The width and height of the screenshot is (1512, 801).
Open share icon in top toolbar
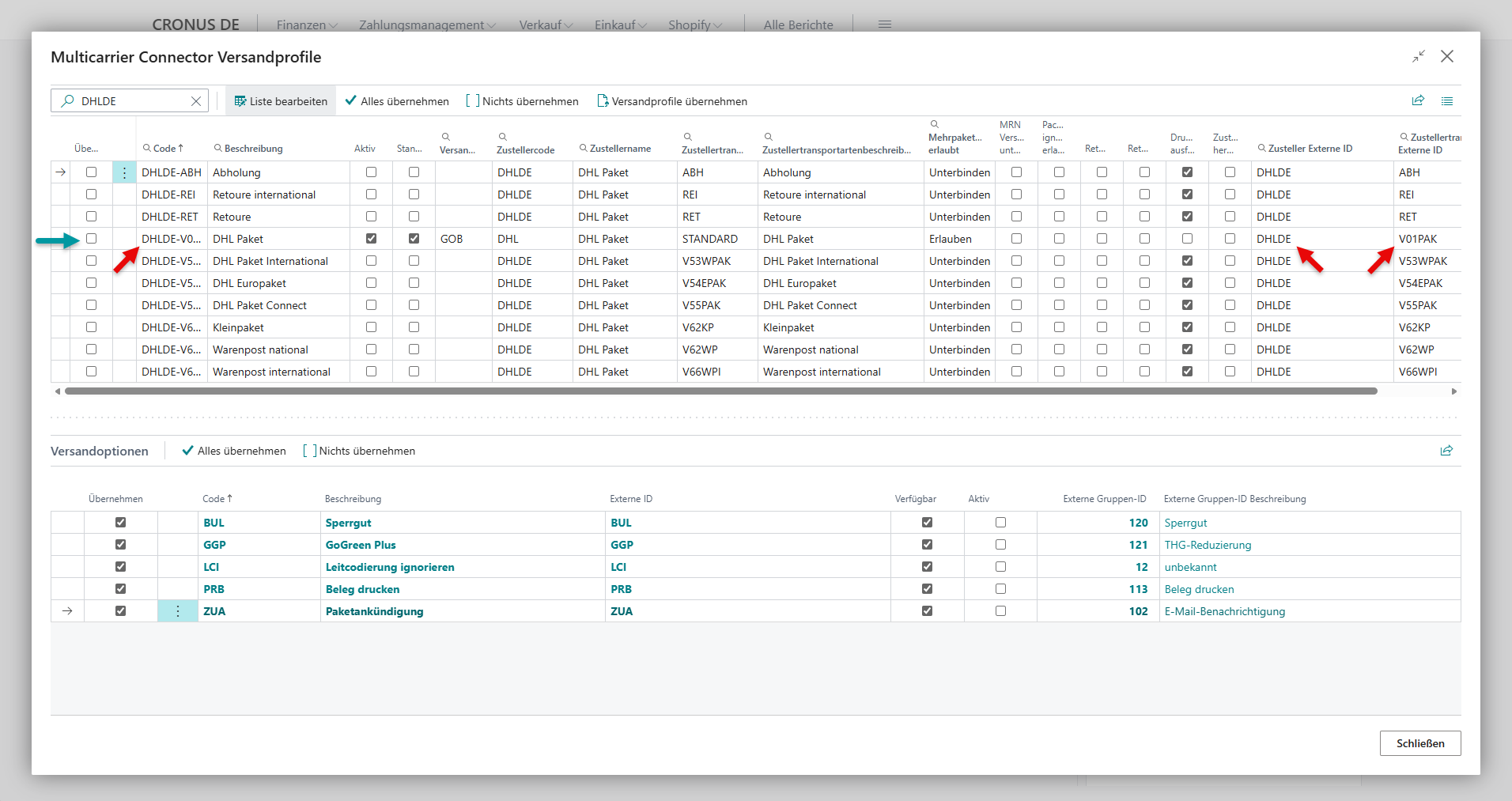[x=1418, y=100]
